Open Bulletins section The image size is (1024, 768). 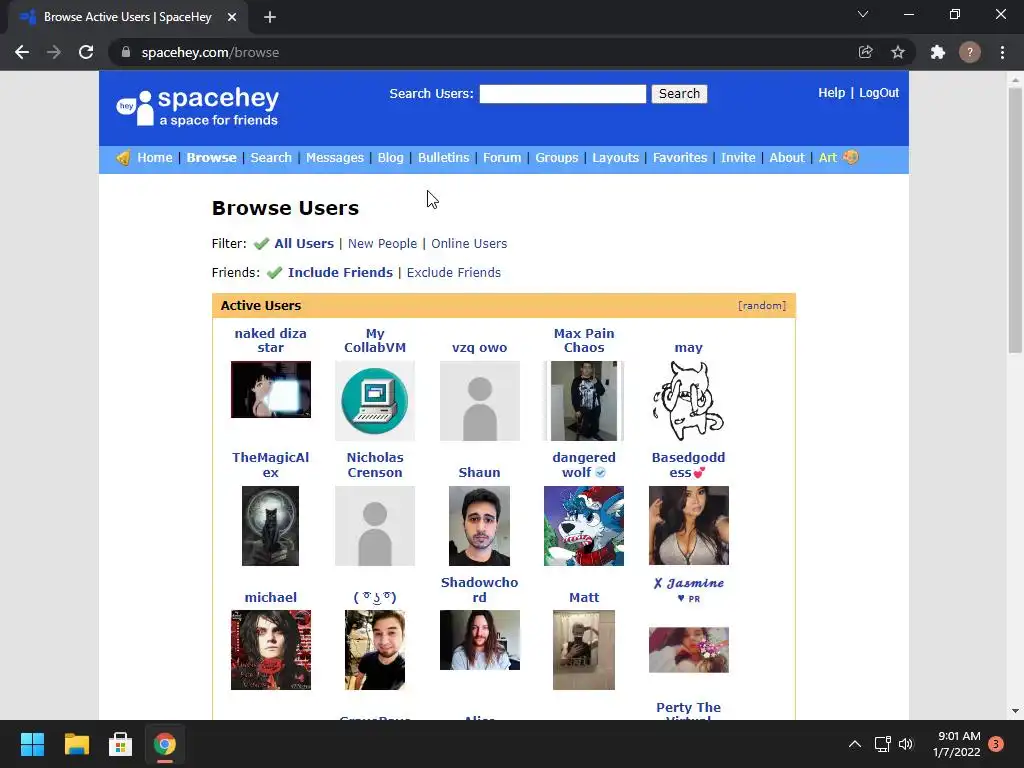(443, 157)
